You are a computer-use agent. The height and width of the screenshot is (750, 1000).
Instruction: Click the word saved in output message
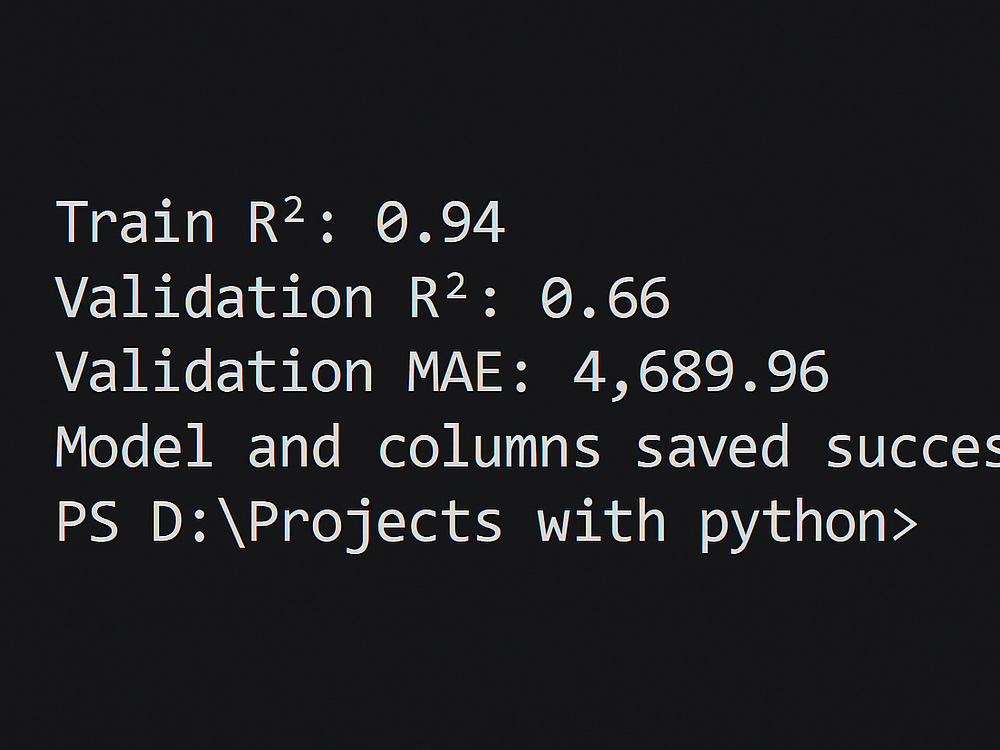click(713, 446)
